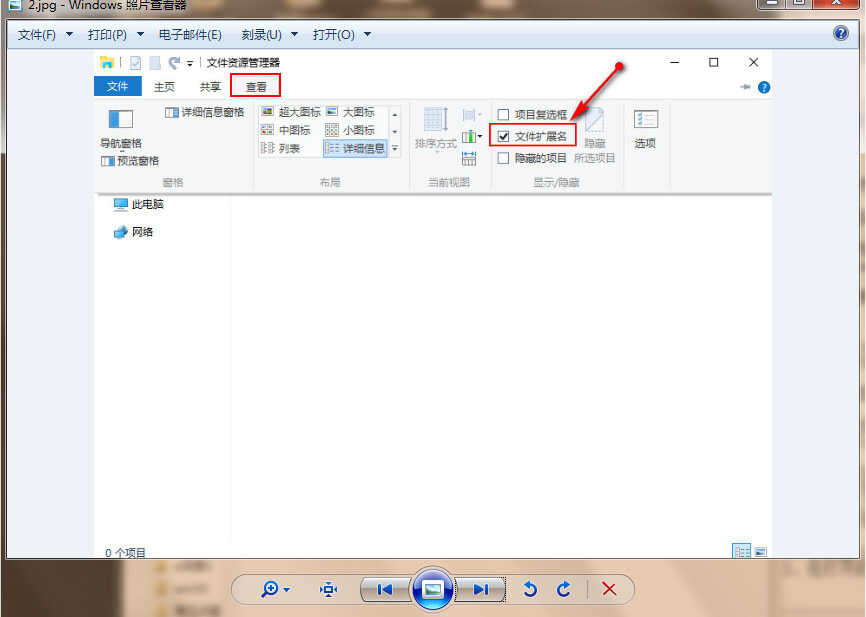Start the slideshow with center button

[x=433, y=589]
